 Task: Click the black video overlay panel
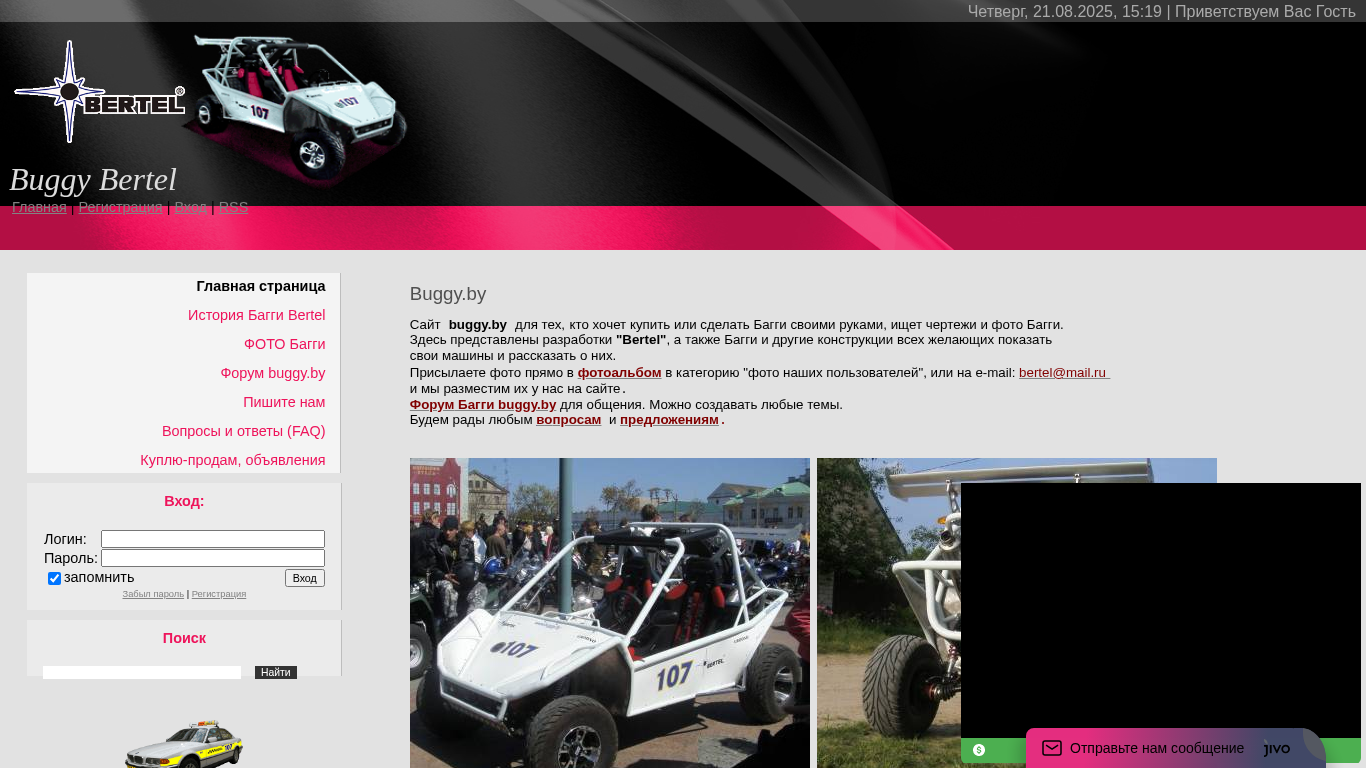pyautogui.click(x=1161, y=610)
